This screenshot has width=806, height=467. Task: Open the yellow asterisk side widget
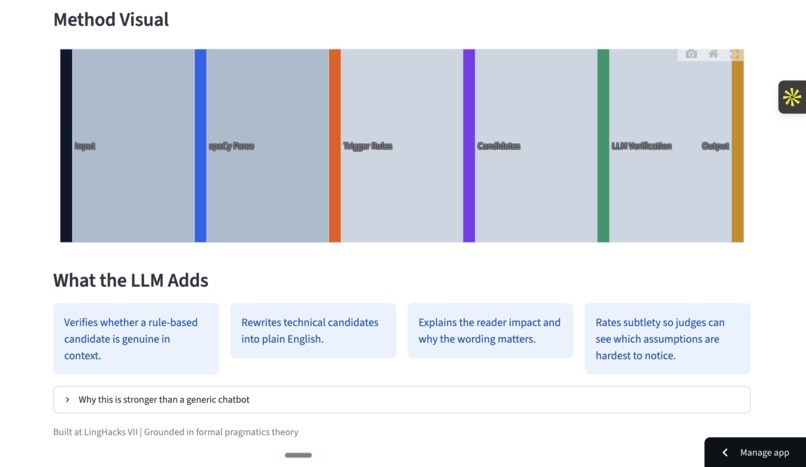792,97
